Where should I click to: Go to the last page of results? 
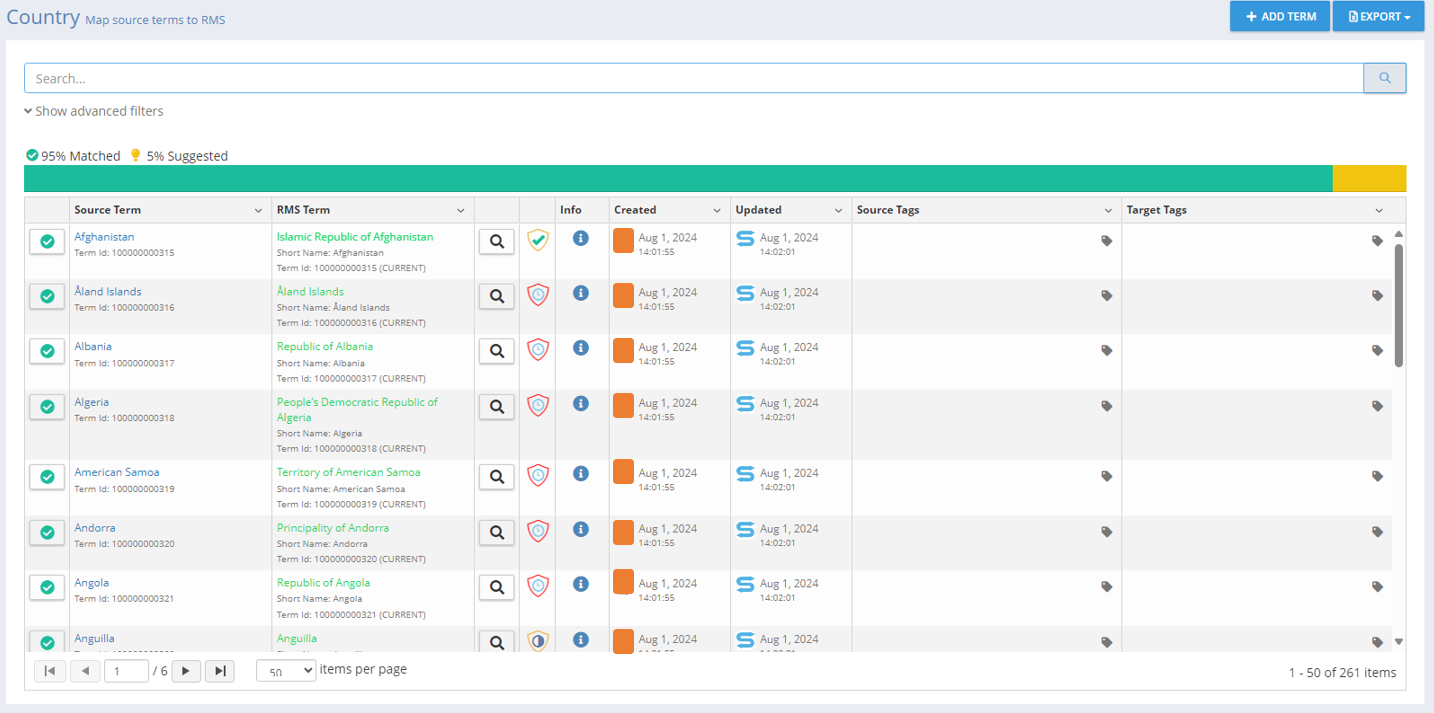[x=220, y=671]
